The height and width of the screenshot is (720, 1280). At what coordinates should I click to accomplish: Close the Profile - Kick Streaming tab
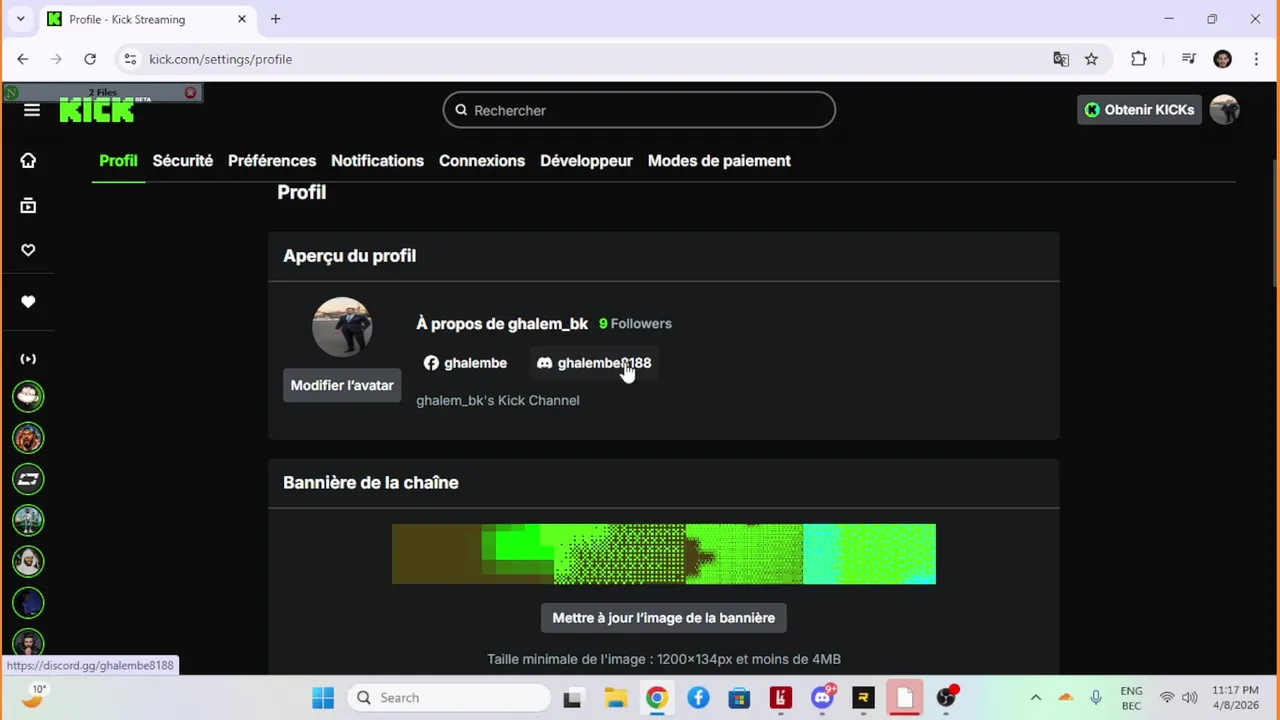[x=241, y=19]
